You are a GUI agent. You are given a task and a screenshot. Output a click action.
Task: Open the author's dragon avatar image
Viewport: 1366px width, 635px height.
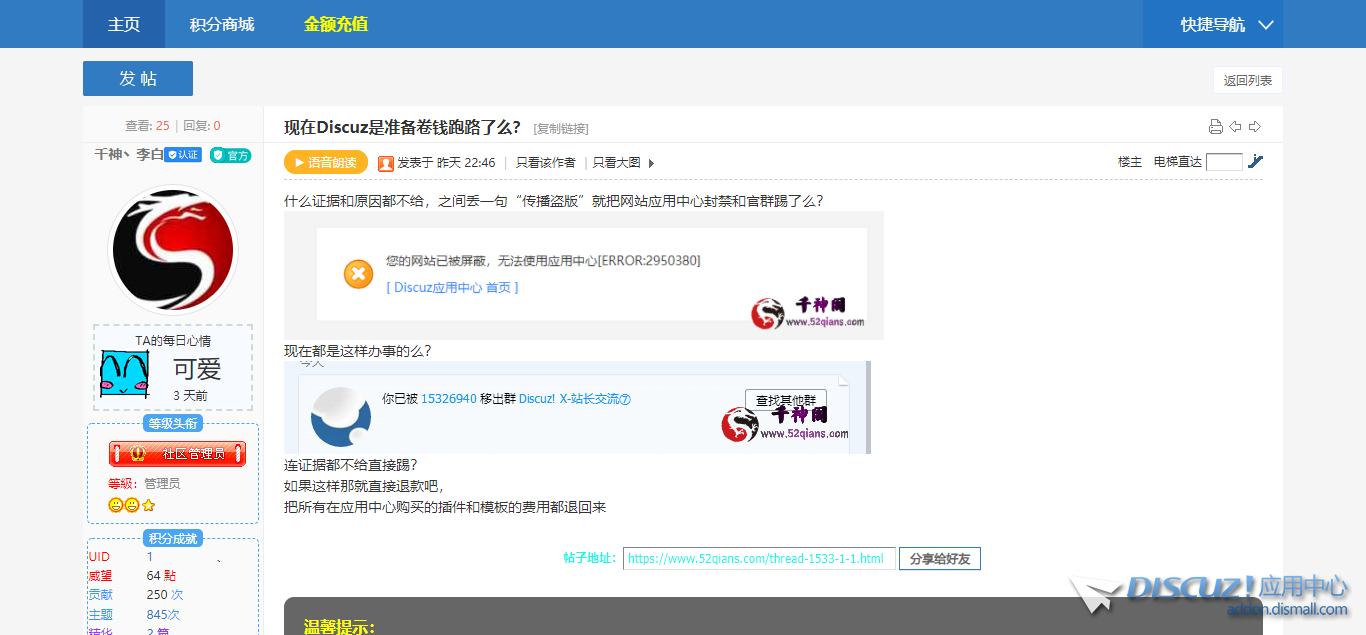click(x=173, y=250)
